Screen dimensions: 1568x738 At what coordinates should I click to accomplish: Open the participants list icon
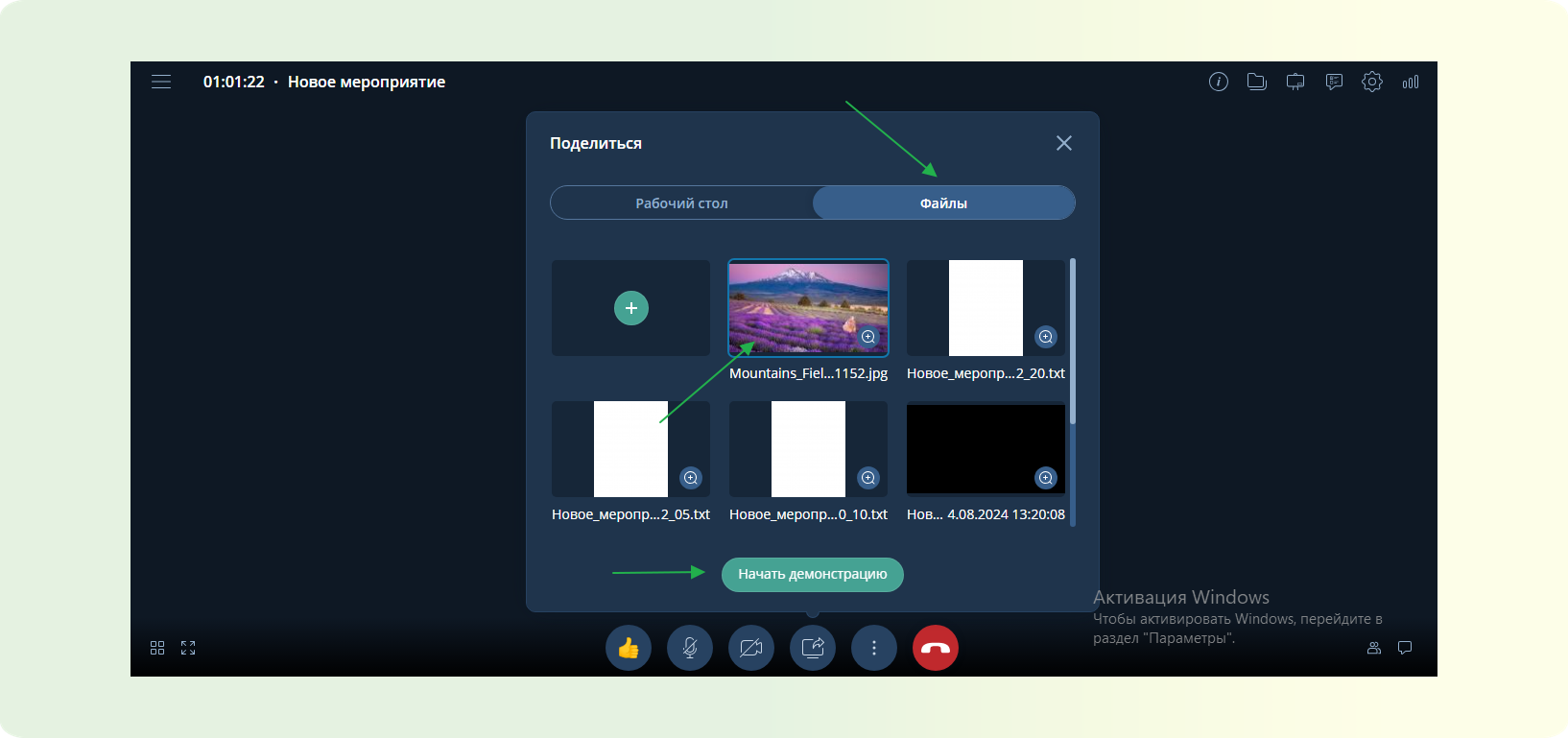point(1374,648)
